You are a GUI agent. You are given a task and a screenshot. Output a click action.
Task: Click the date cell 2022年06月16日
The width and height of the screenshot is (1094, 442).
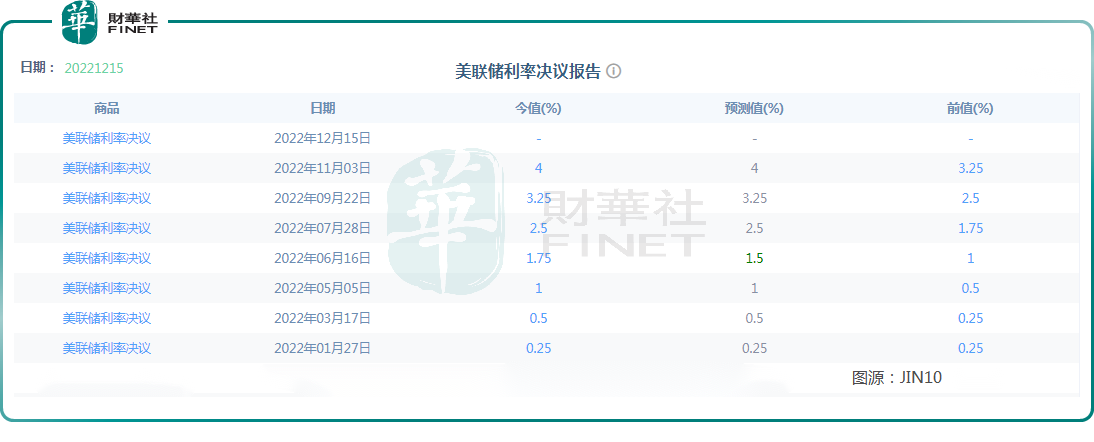[x=322, y=258]
